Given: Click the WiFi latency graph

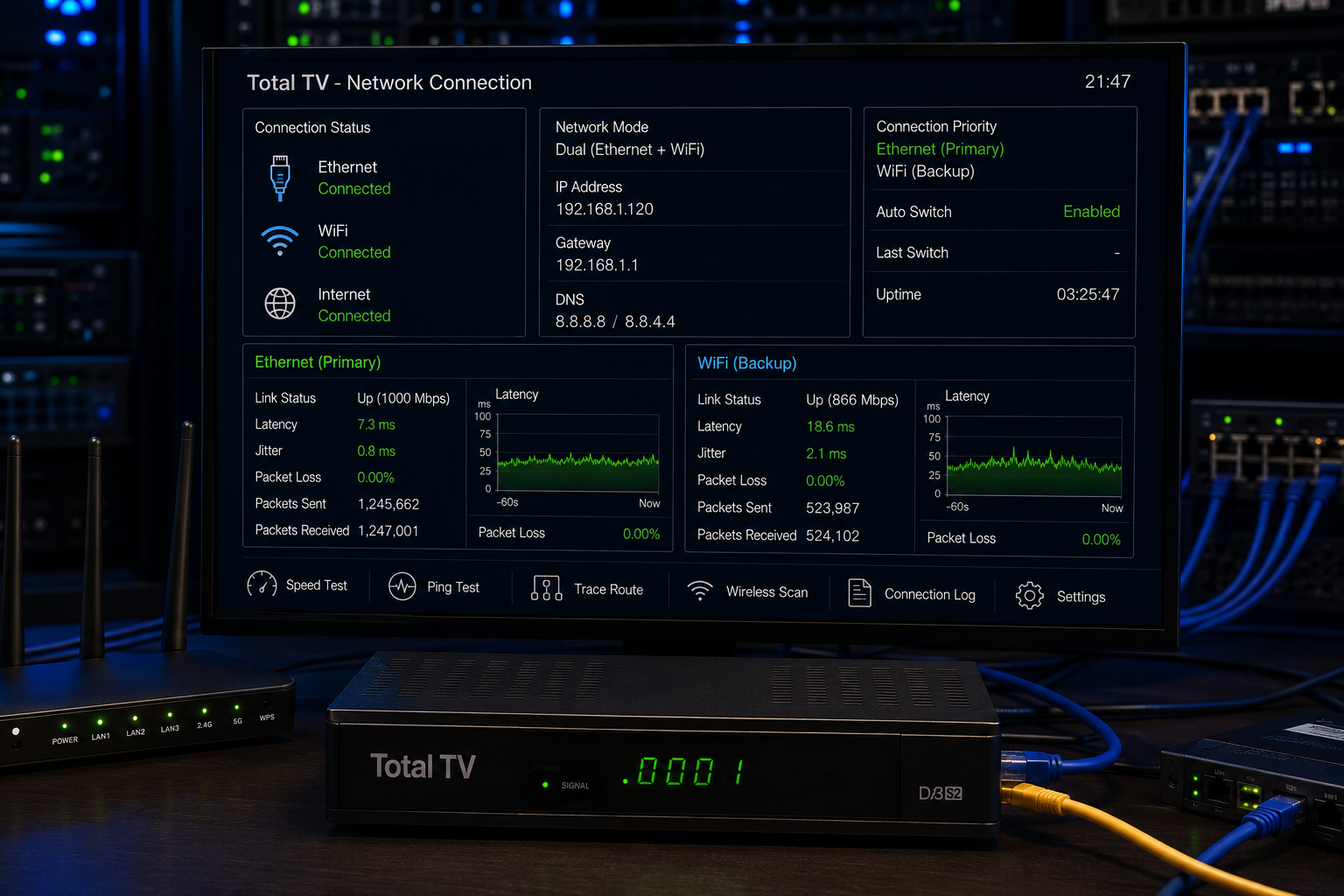Looking at the screenshot, I should pos(1034,457).
